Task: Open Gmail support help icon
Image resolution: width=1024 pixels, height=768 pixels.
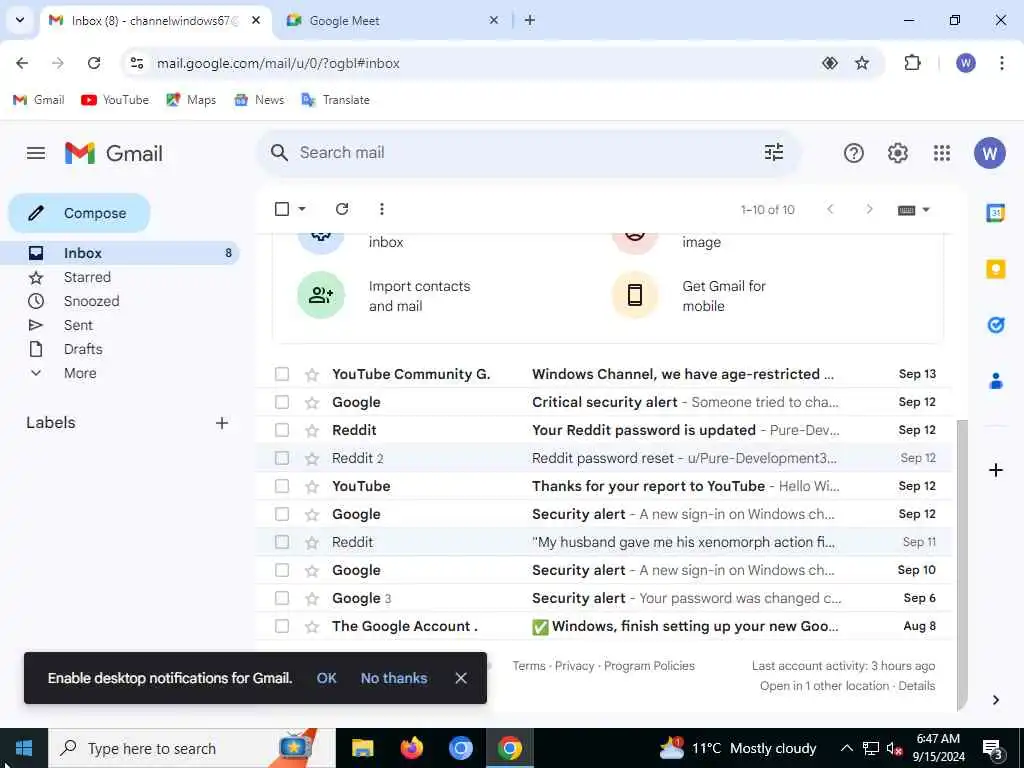Action: click(854, 153)
